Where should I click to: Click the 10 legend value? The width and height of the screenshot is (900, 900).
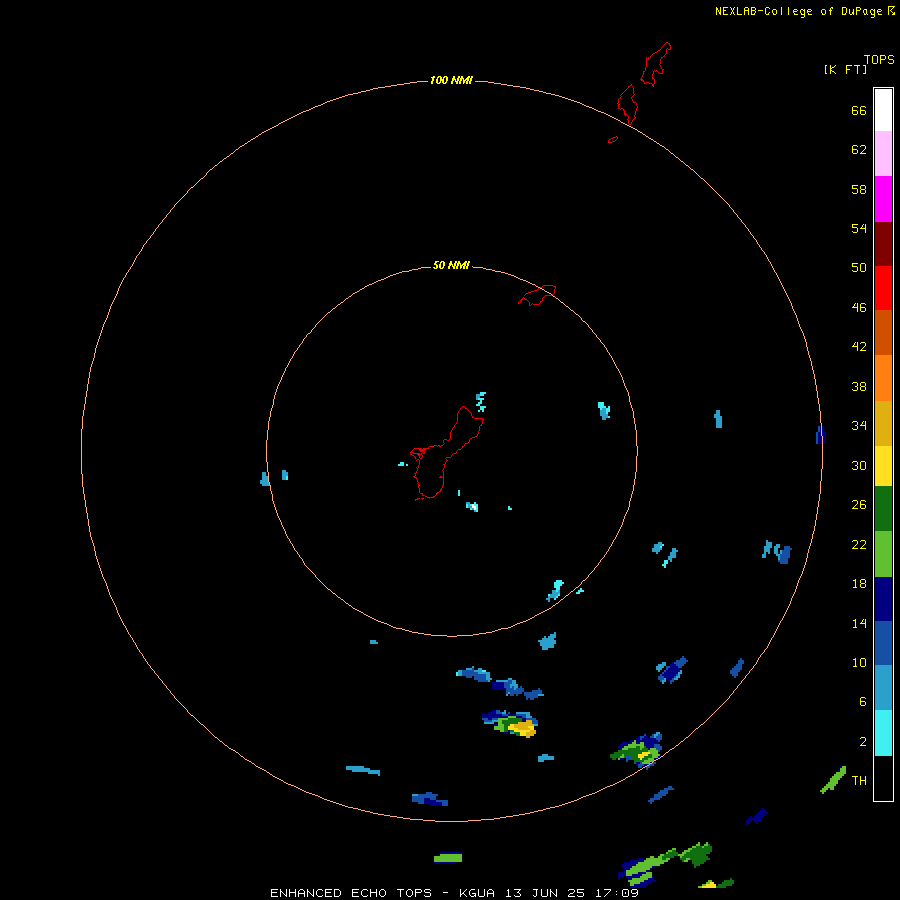859,663
